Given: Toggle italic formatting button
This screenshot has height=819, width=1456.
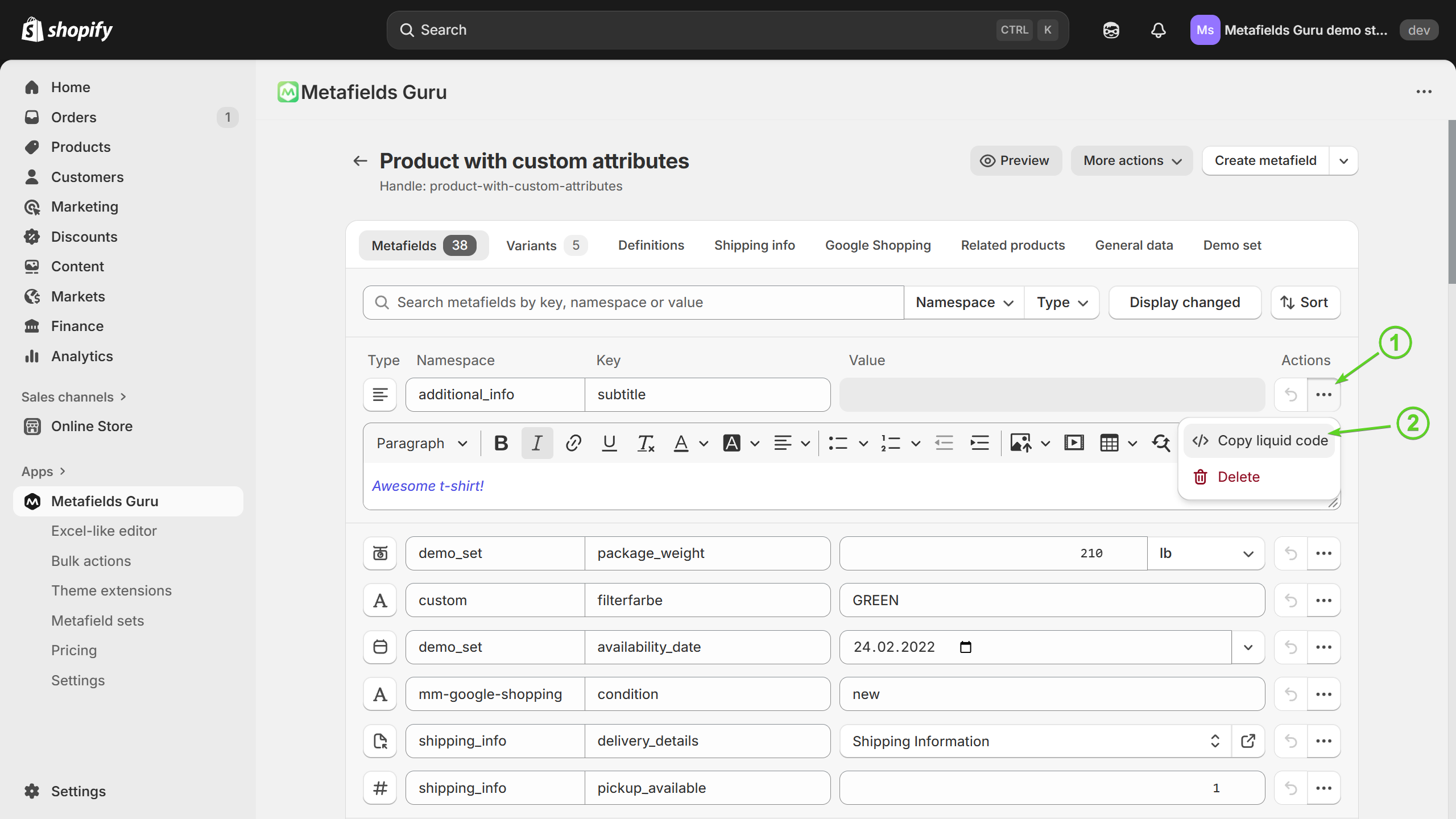Looking at the screenshot, I should [537, 443].
